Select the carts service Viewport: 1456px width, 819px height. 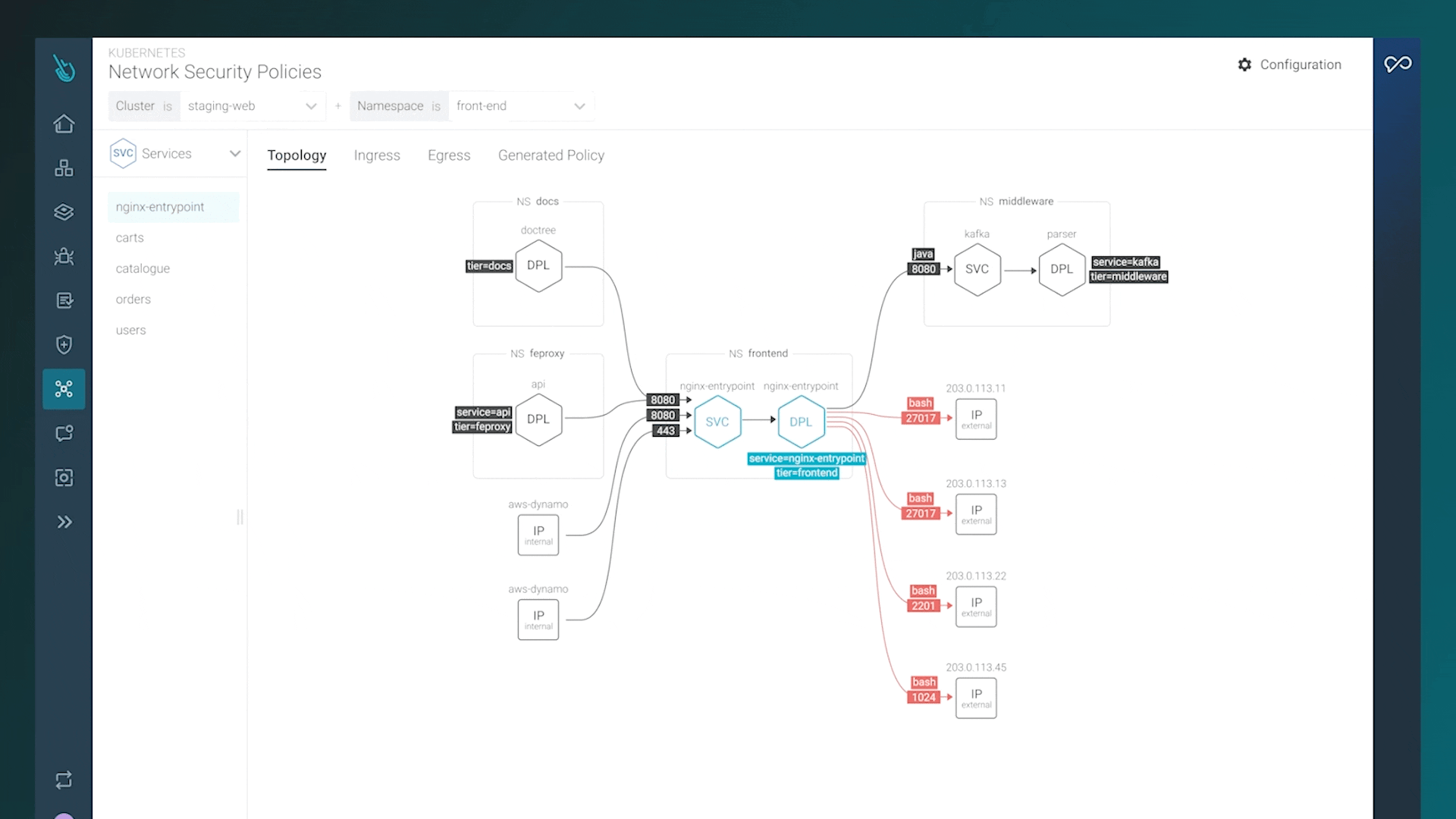tap(130, 238)
